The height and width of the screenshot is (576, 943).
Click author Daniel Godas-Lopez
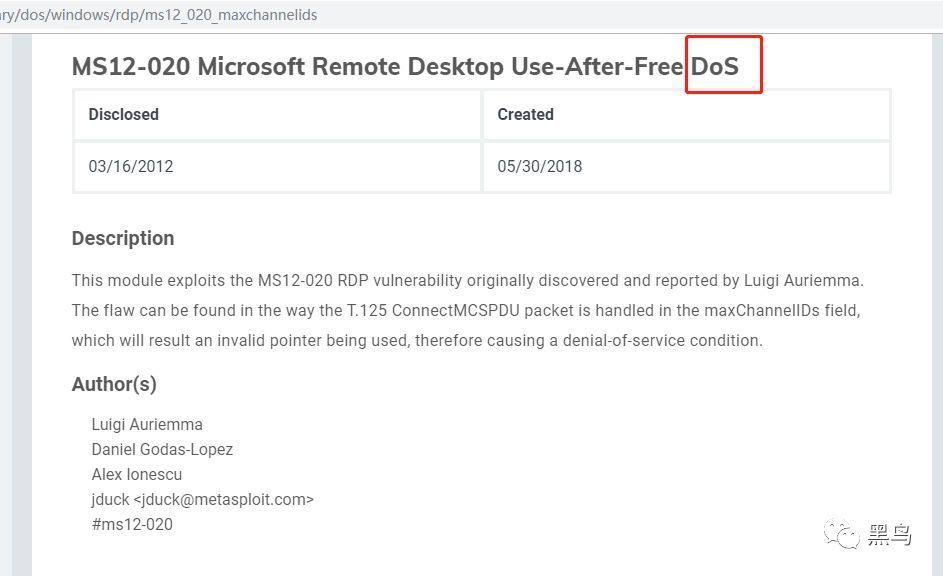pyautogui.click(x=162, y=449)
